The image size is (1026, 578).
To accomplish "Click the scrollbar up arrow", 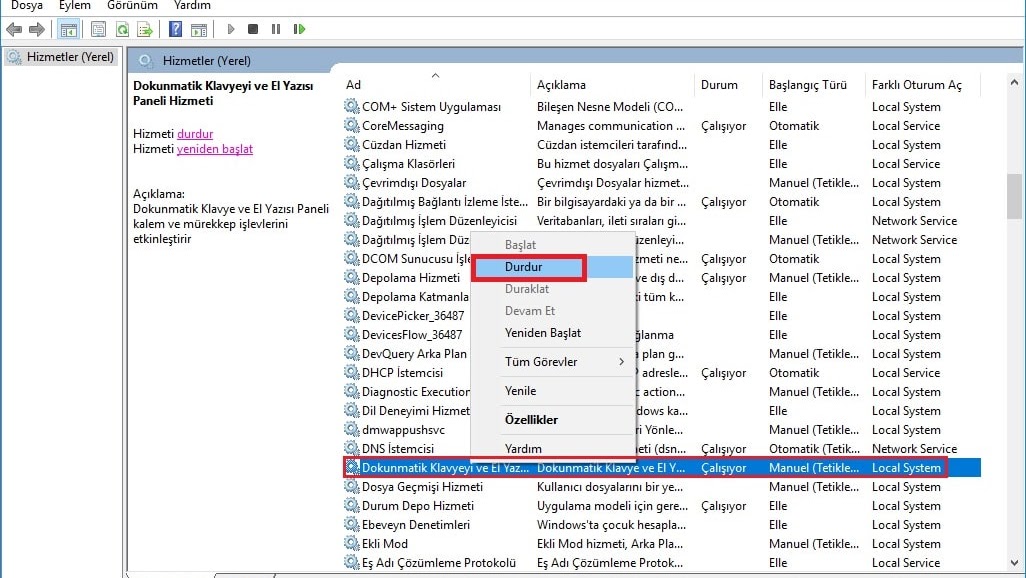I will (x=1014, y=82).
